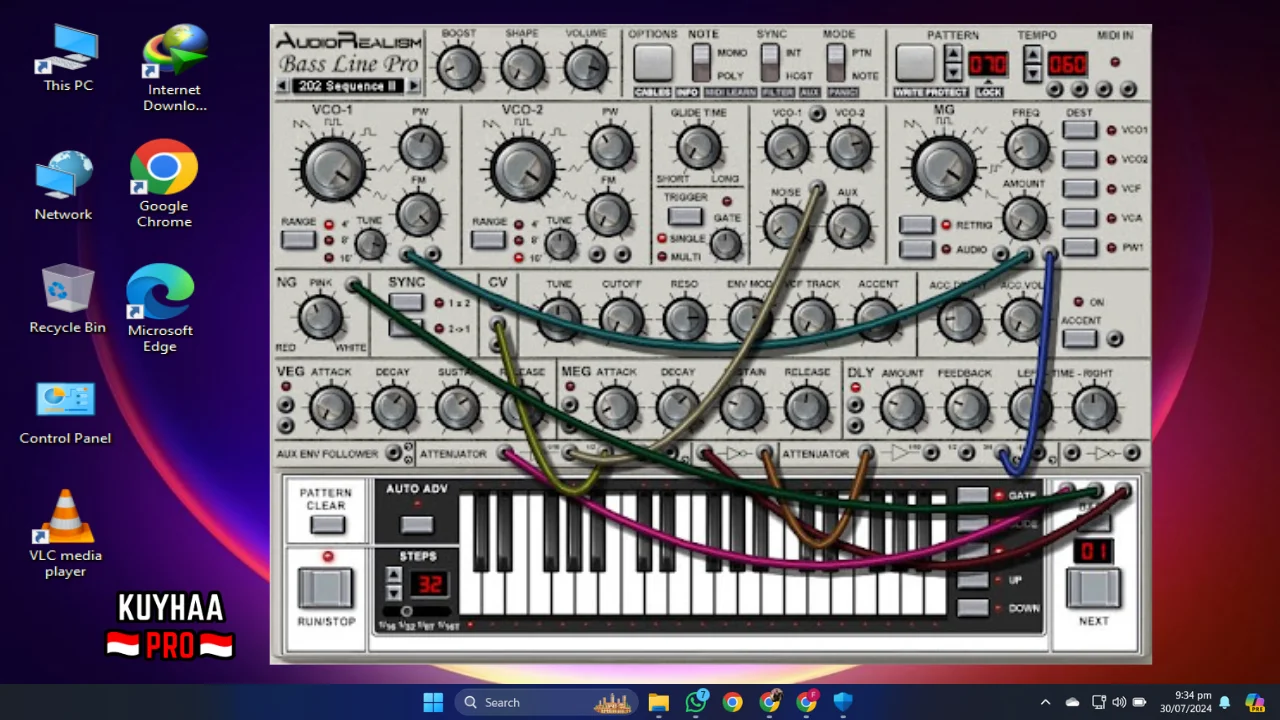Click the MG waveform selector knob

(x=943, y=168)
